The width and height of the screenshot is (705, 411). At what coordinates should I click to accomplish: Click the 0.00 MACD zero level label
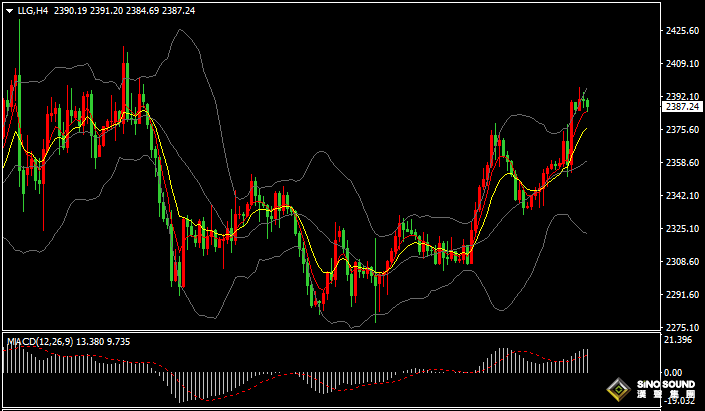[673, 371]
